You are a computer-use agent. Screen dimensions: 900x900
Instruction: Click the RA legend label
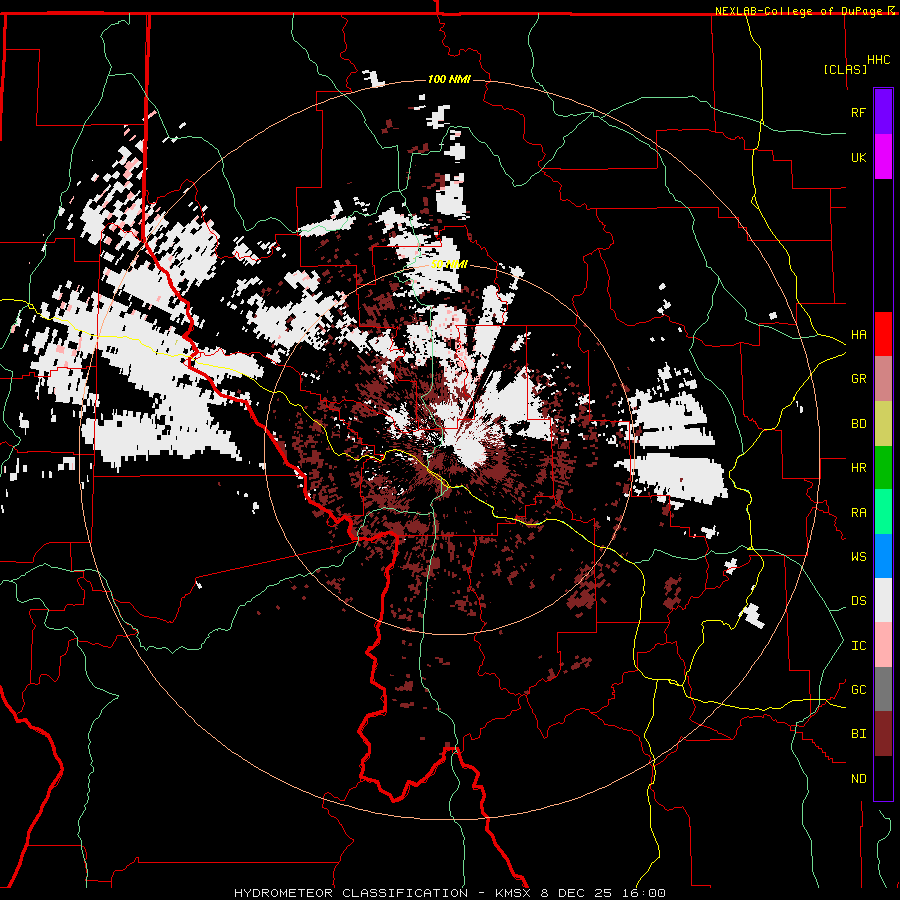(858, 513)
